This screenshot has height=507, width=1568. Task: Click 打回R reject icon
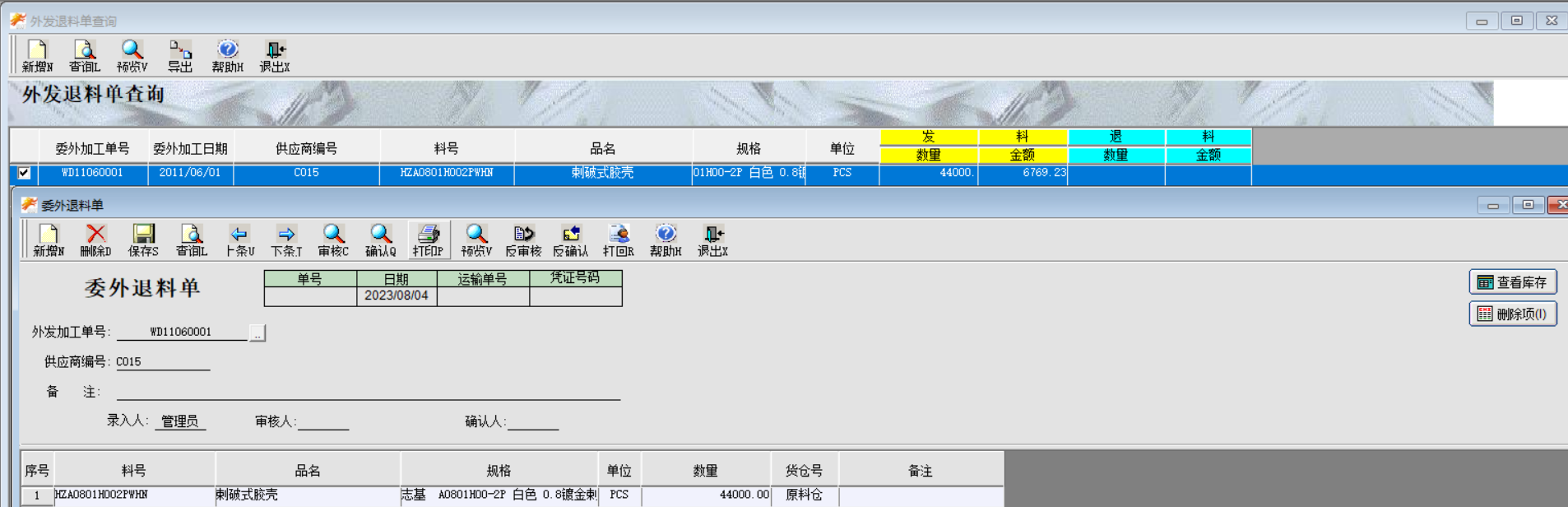coord(619,240)
